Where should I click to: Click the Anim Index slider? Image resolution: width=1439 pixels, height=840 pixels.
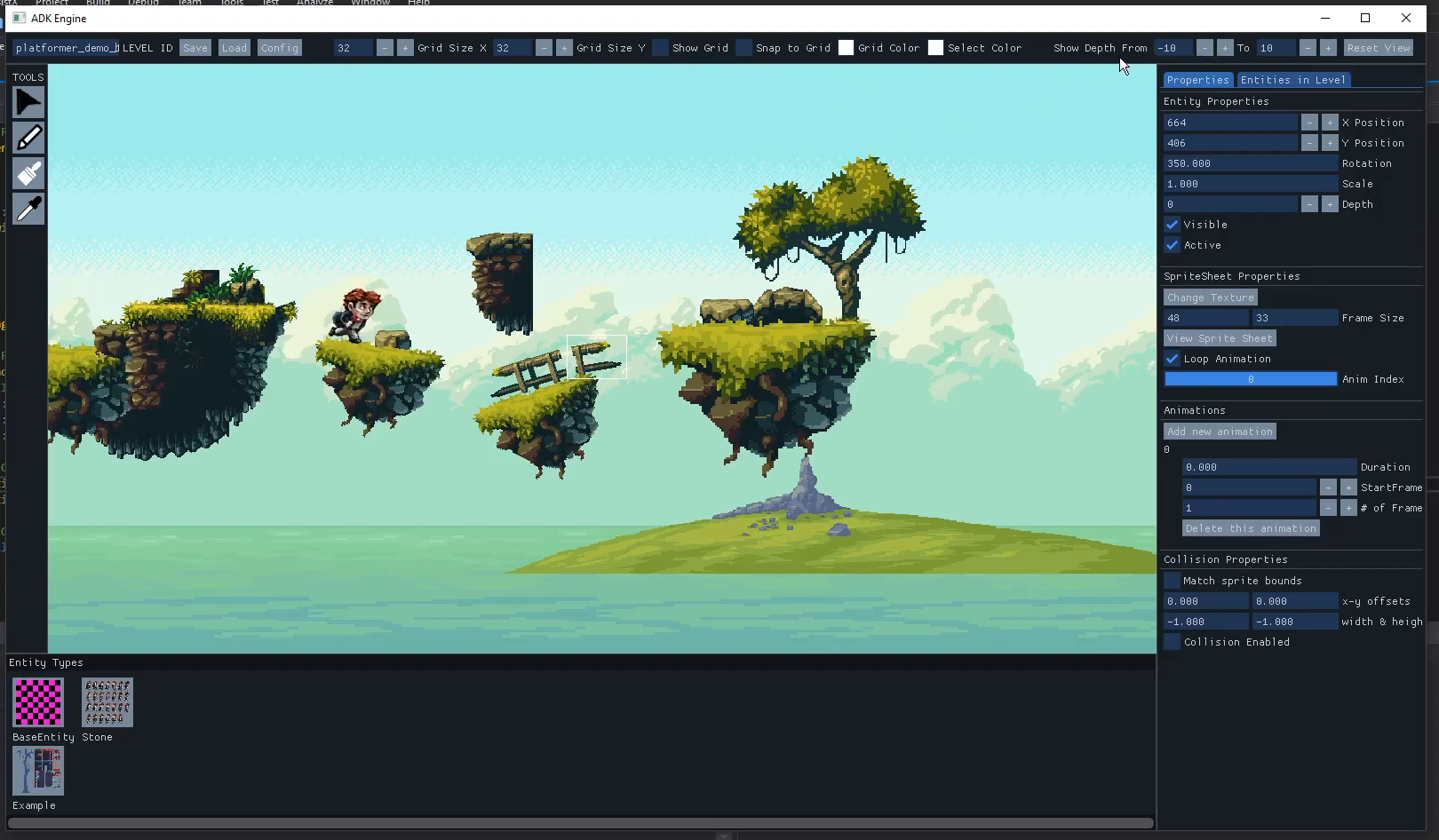coord(1251,379)
